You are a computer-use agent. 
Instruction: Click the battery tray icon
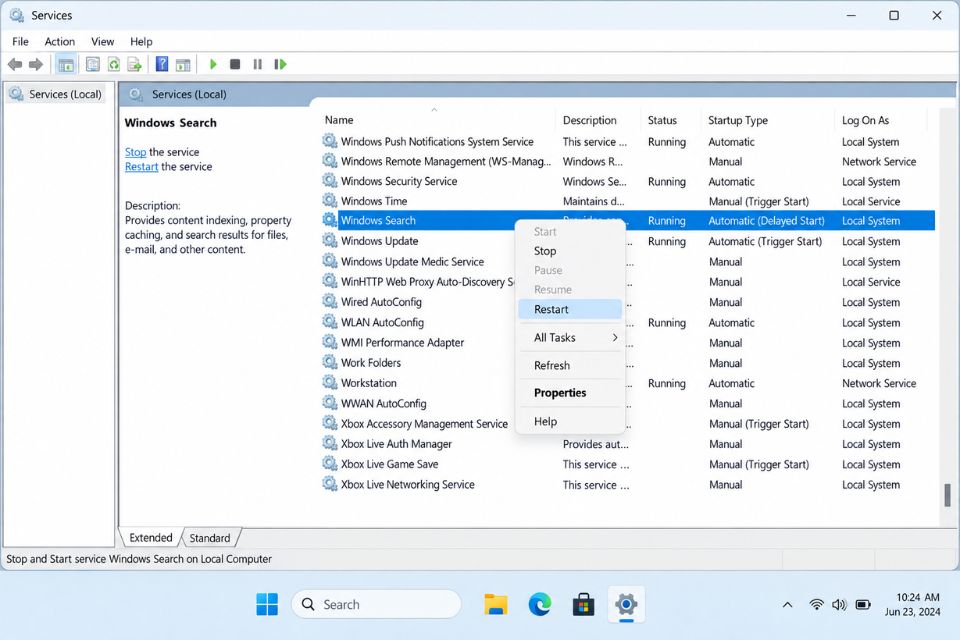863,604
